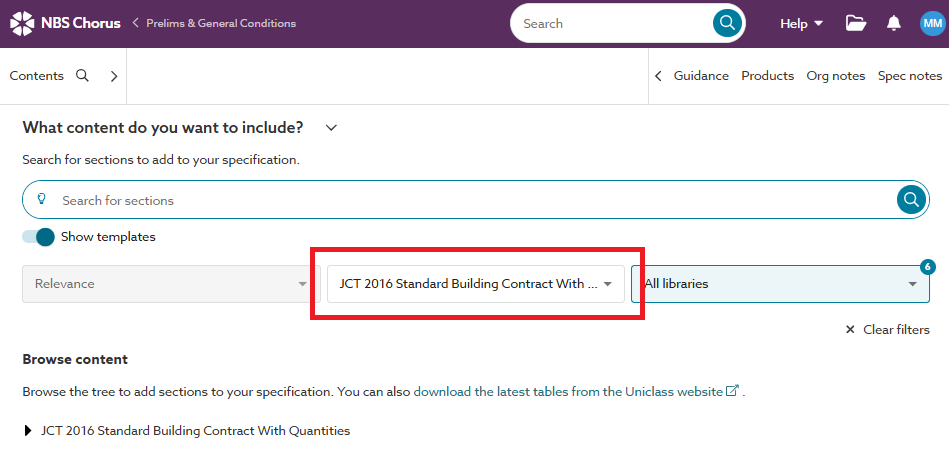Open the JCT 2016 contract dropdown
Viewport: 949px width, 465px height.
coord(475,284)
